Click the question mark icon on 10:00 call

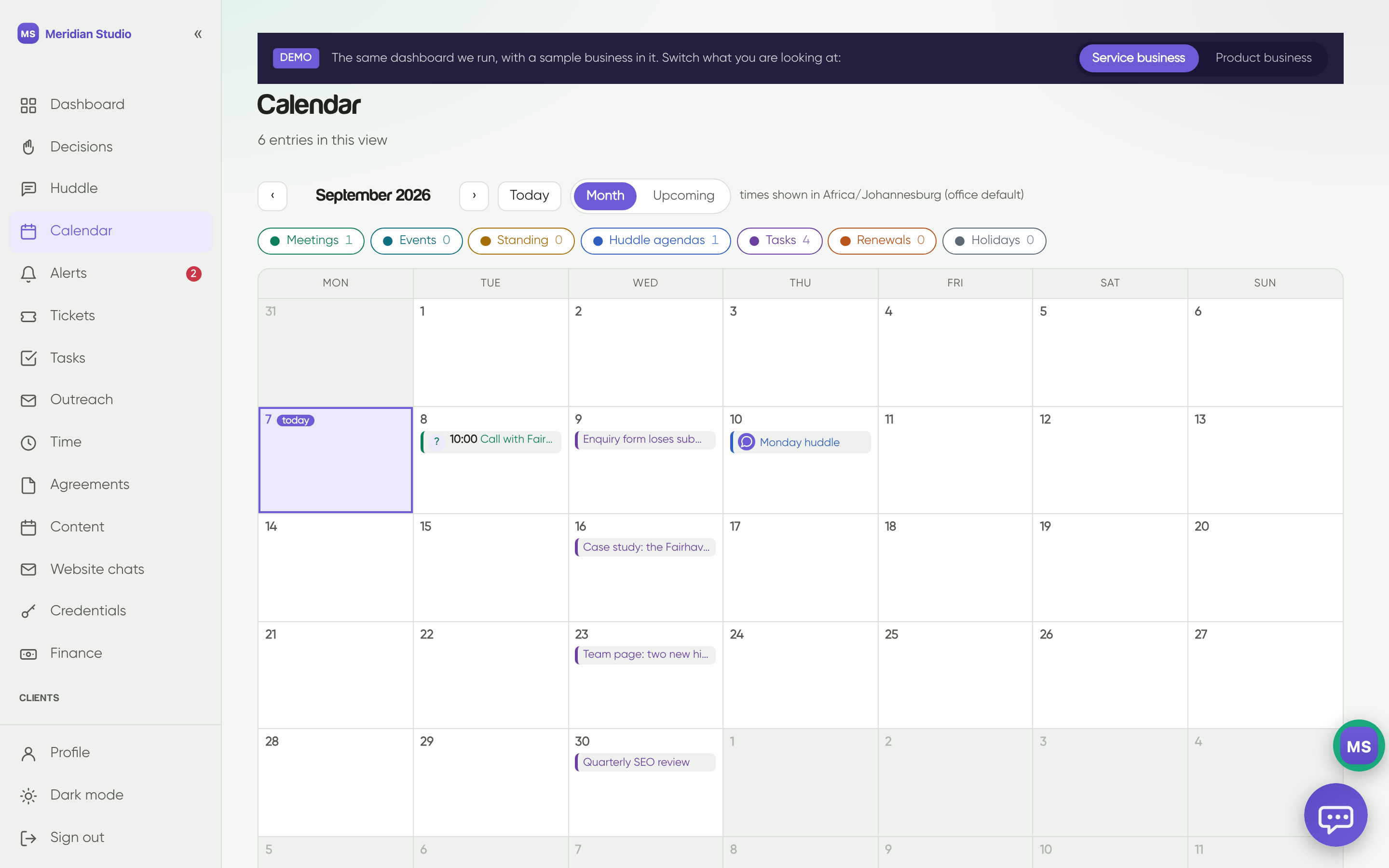(437, 441)
